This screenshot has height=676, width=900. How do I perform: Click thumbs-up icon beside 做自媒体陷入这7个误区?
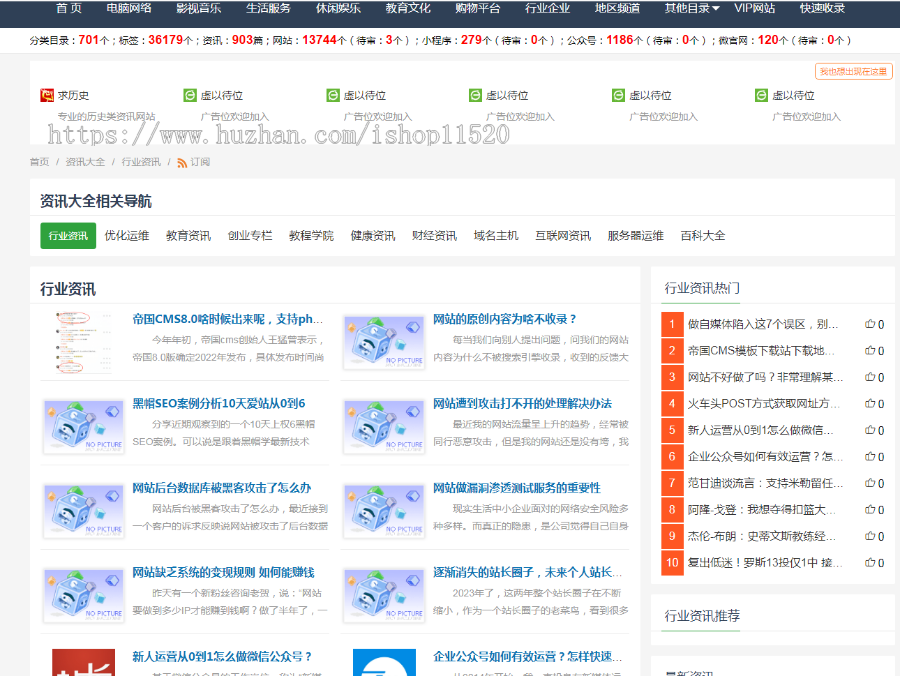click(870, 324)
